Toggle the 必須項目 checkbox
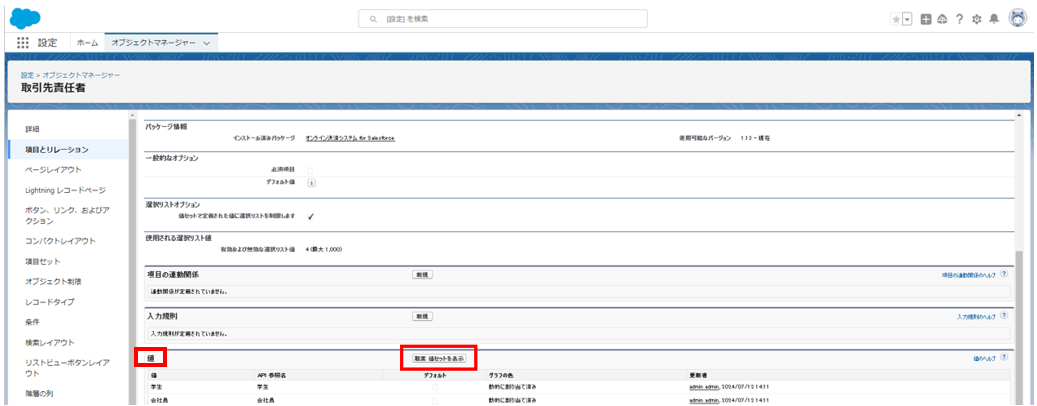This screenshot has width=1037, height=406. [x=311, y=171]
